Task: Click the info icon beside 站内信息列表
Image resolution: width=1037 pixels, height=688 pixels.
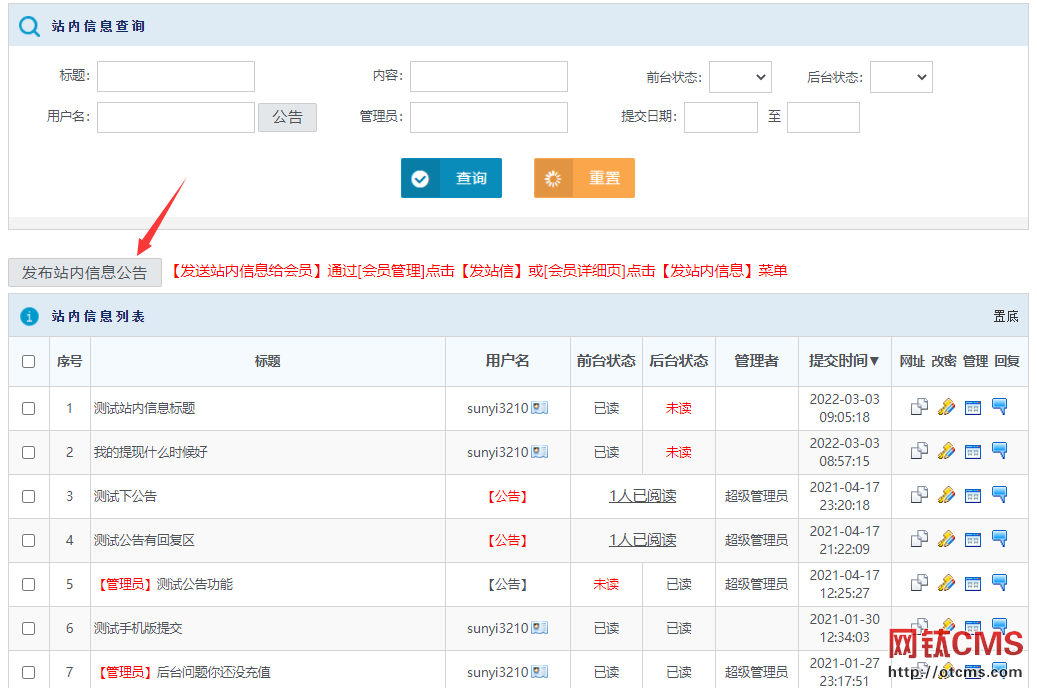Action: tap(26, 315)
